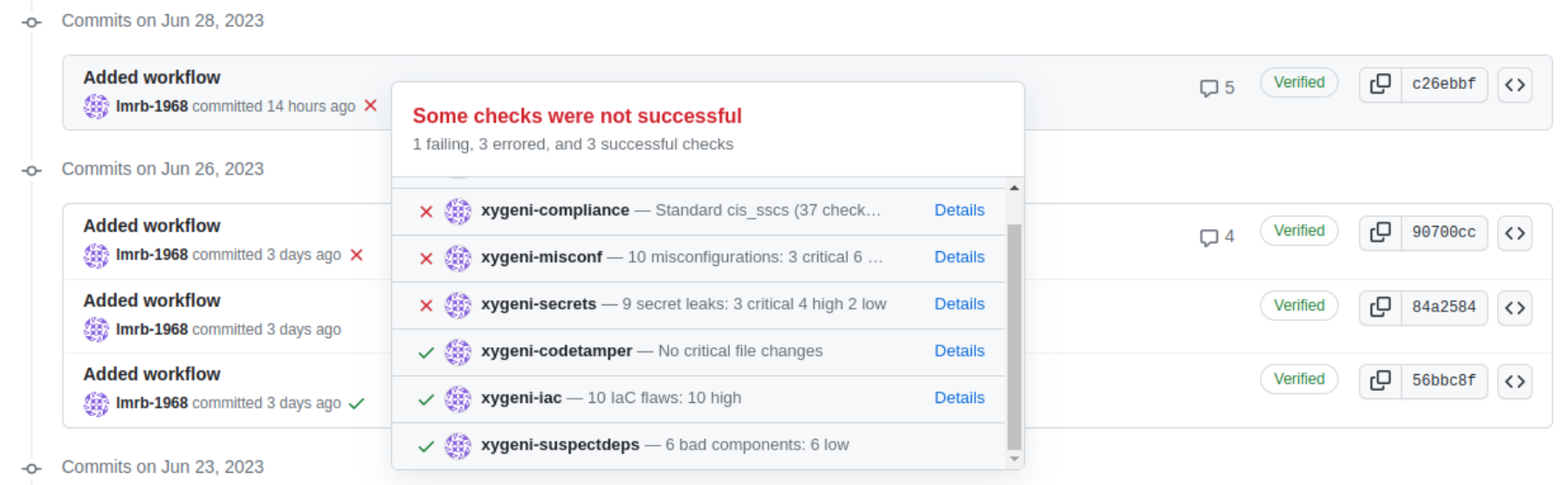The image size is (1568, 485).
Task: Click the checks list scrollbar down arrow
Action: (x=1014, y=459)
